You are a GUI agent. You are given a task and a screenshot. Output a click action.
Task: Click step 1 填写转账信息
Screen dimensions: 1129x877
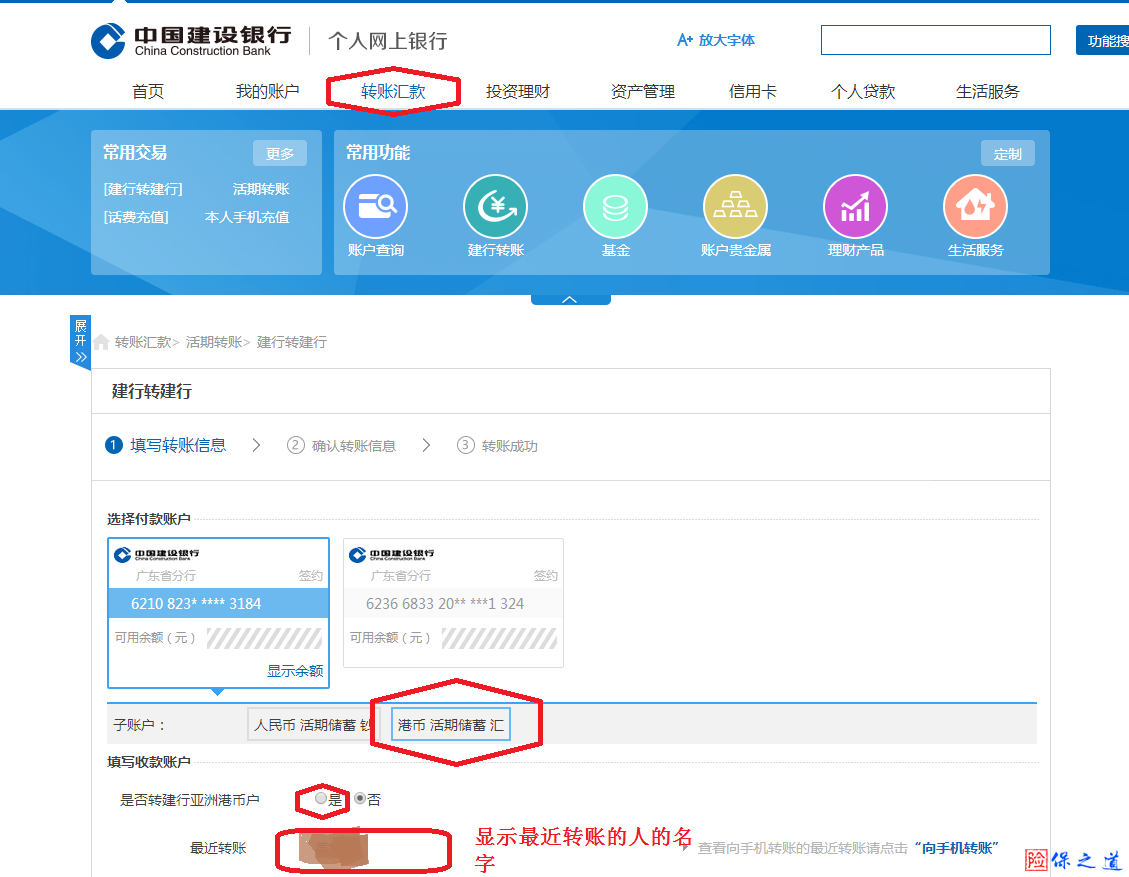[166, 445]
